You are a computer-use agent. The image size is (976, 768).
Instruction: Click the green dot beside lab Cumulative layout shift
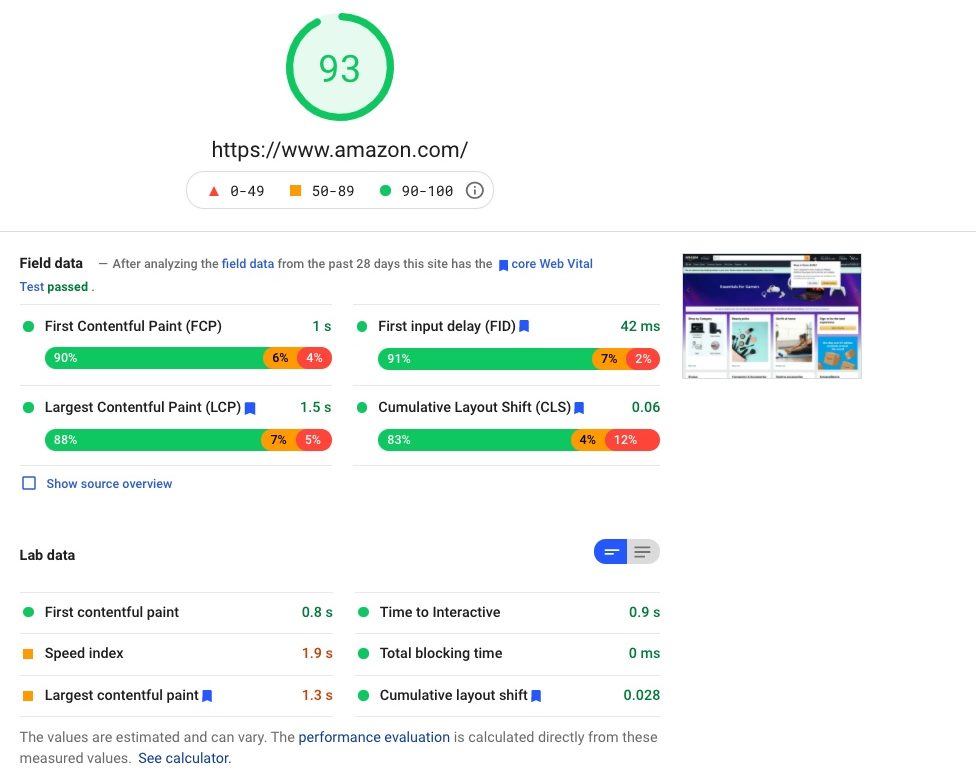[x=364, y=695]
